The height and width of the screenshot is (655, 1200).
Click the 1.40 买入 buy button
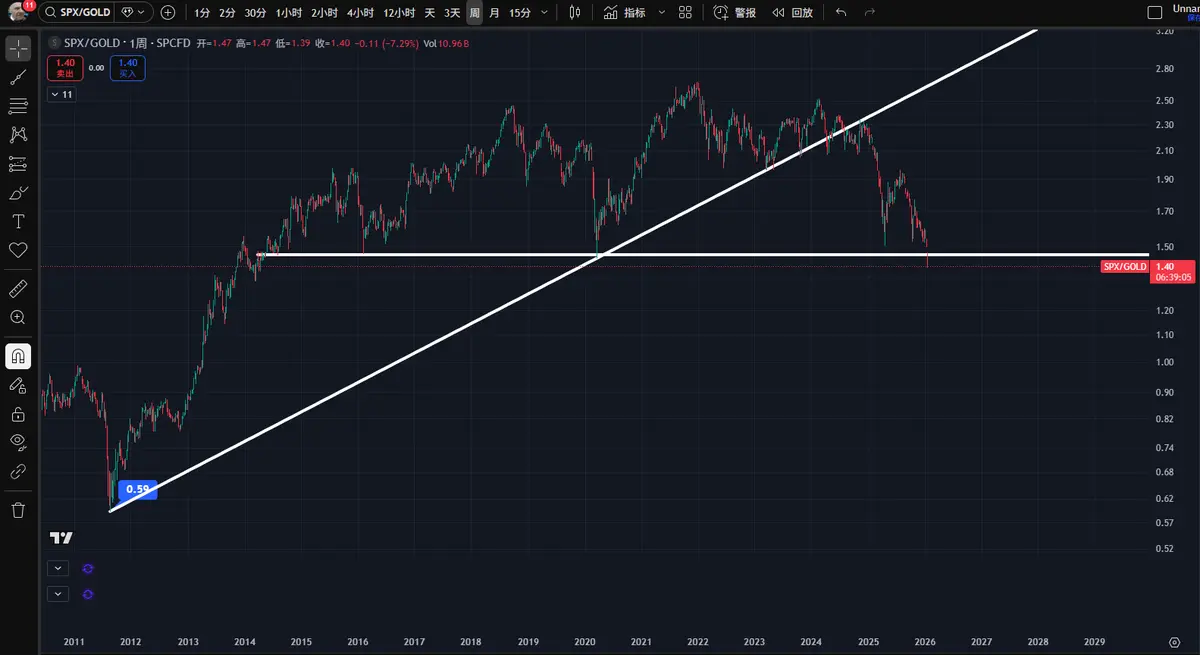coord(128,67)
